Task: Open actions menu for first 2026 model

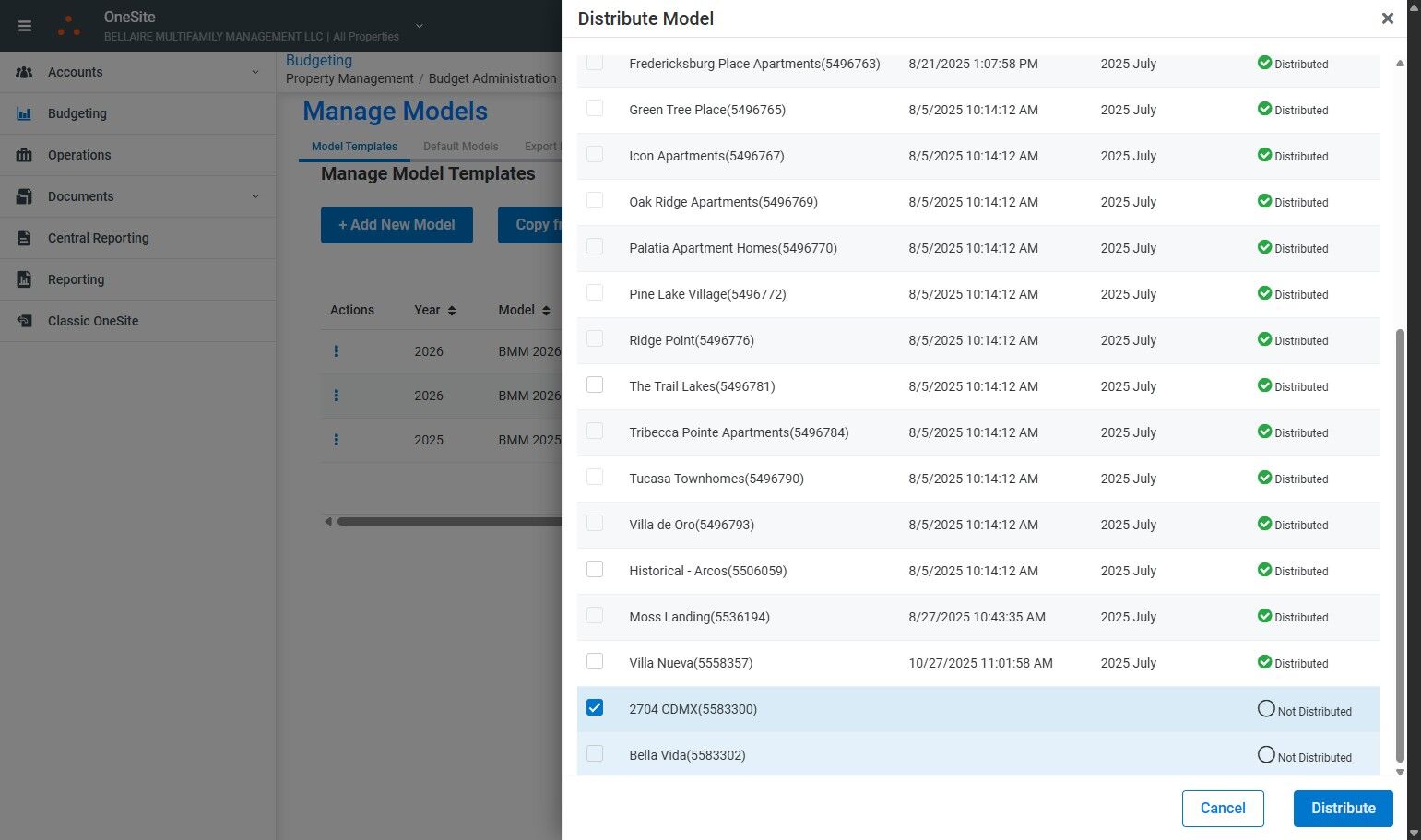Action: [337, 351]
